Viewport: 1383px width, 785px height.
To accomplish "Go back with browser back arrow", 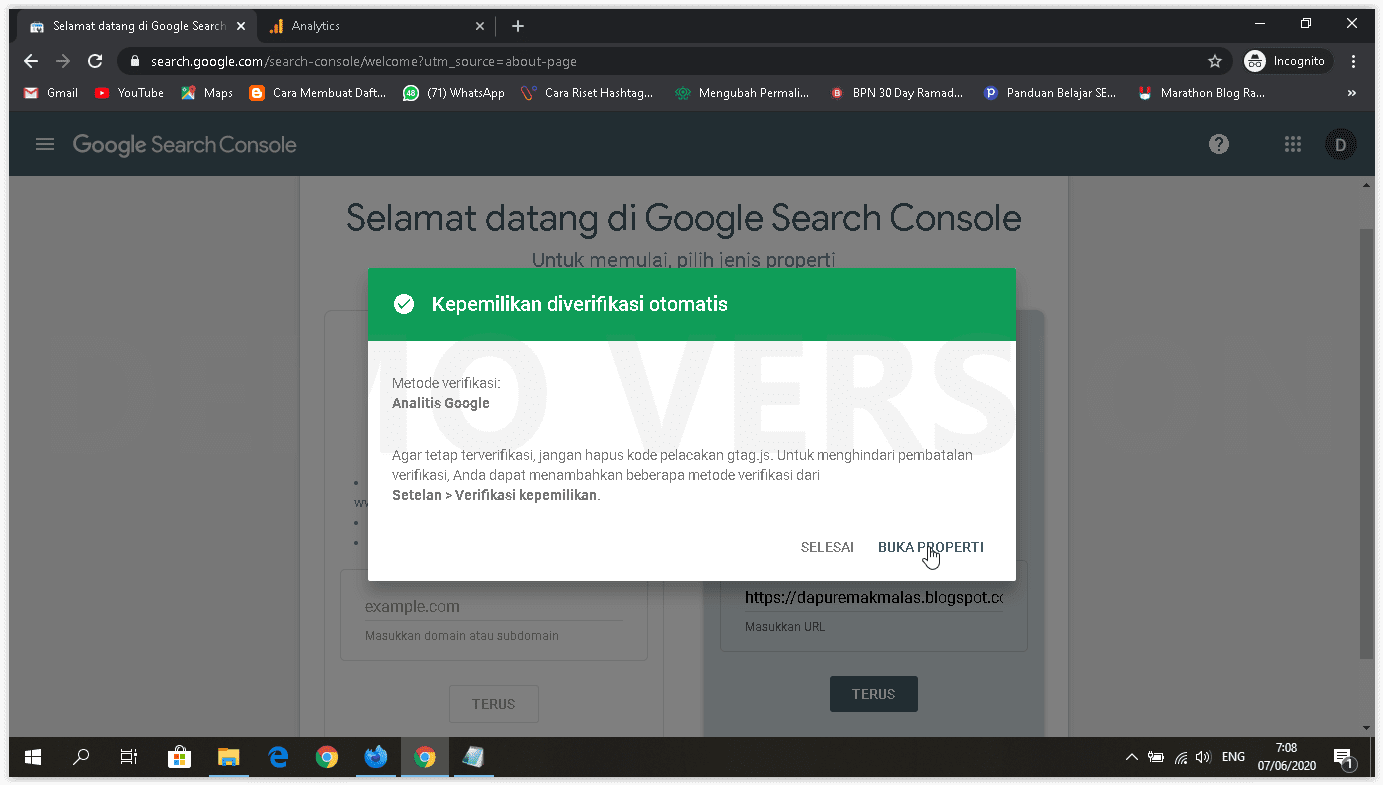I will click(31, 61).
